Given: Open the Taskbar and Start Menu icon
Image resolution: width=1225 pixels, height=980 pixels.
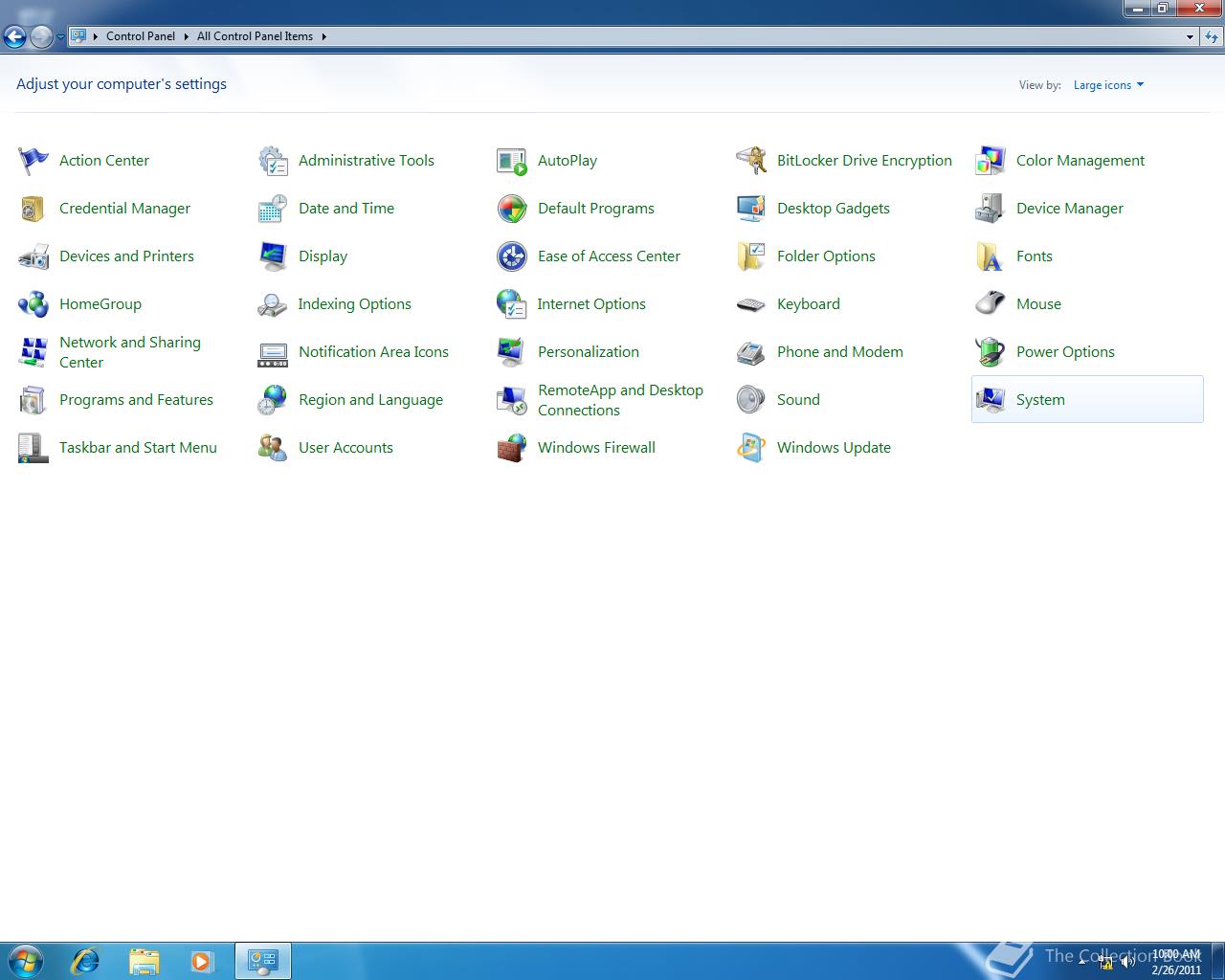Looking at the screenshot, I should 33,448.
